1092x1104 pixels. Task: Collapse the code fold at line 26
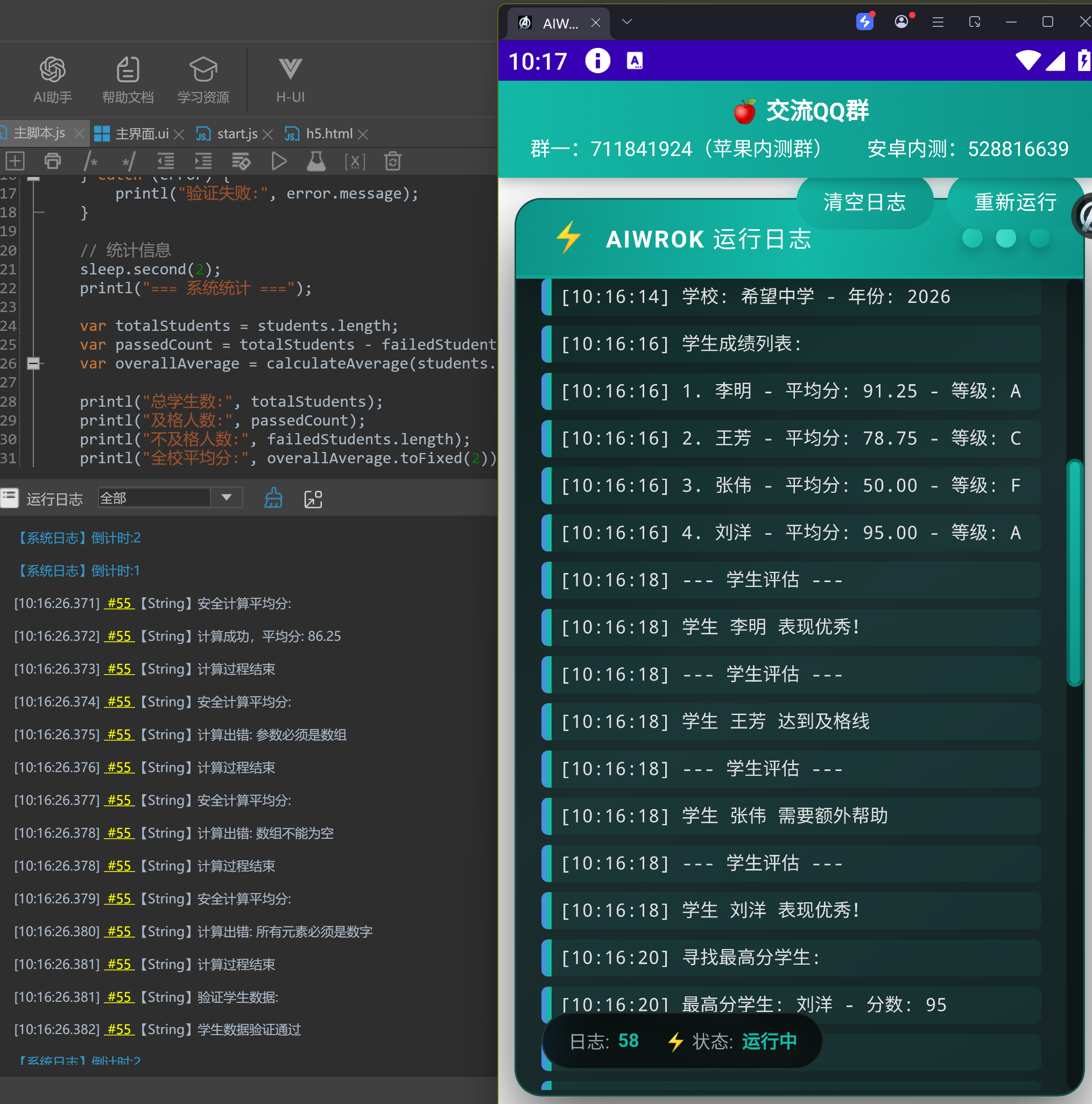coord(34,364)
